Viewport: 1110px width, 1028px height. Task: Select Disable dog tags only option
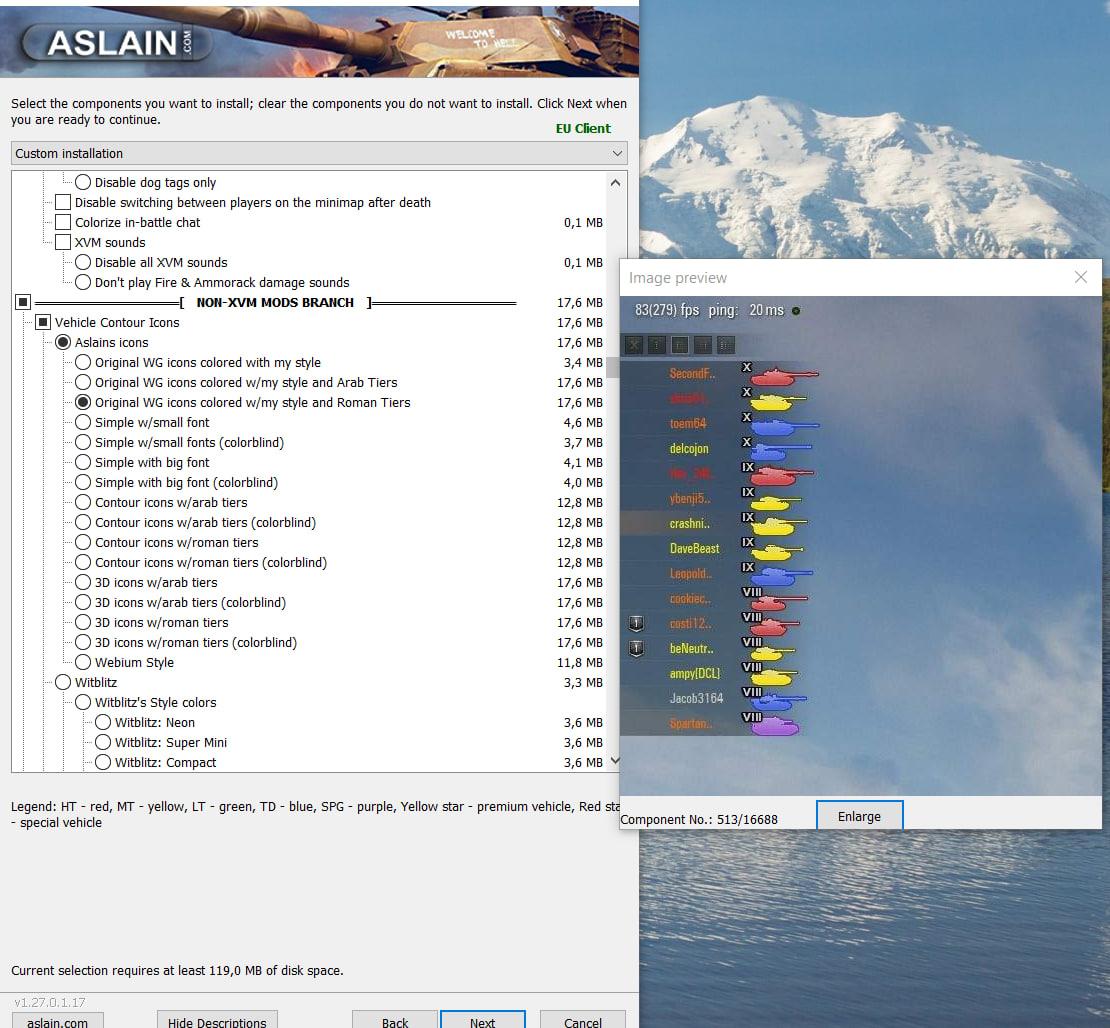coord(83,182)
